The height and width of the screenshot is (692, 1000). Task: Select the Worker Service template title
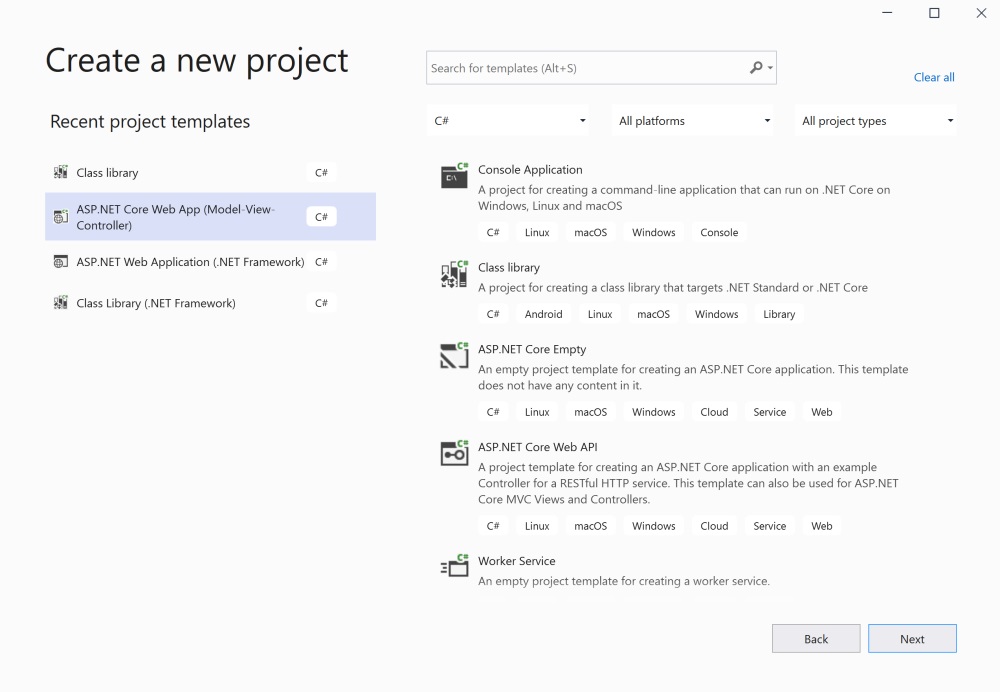(x=517, y=561)
